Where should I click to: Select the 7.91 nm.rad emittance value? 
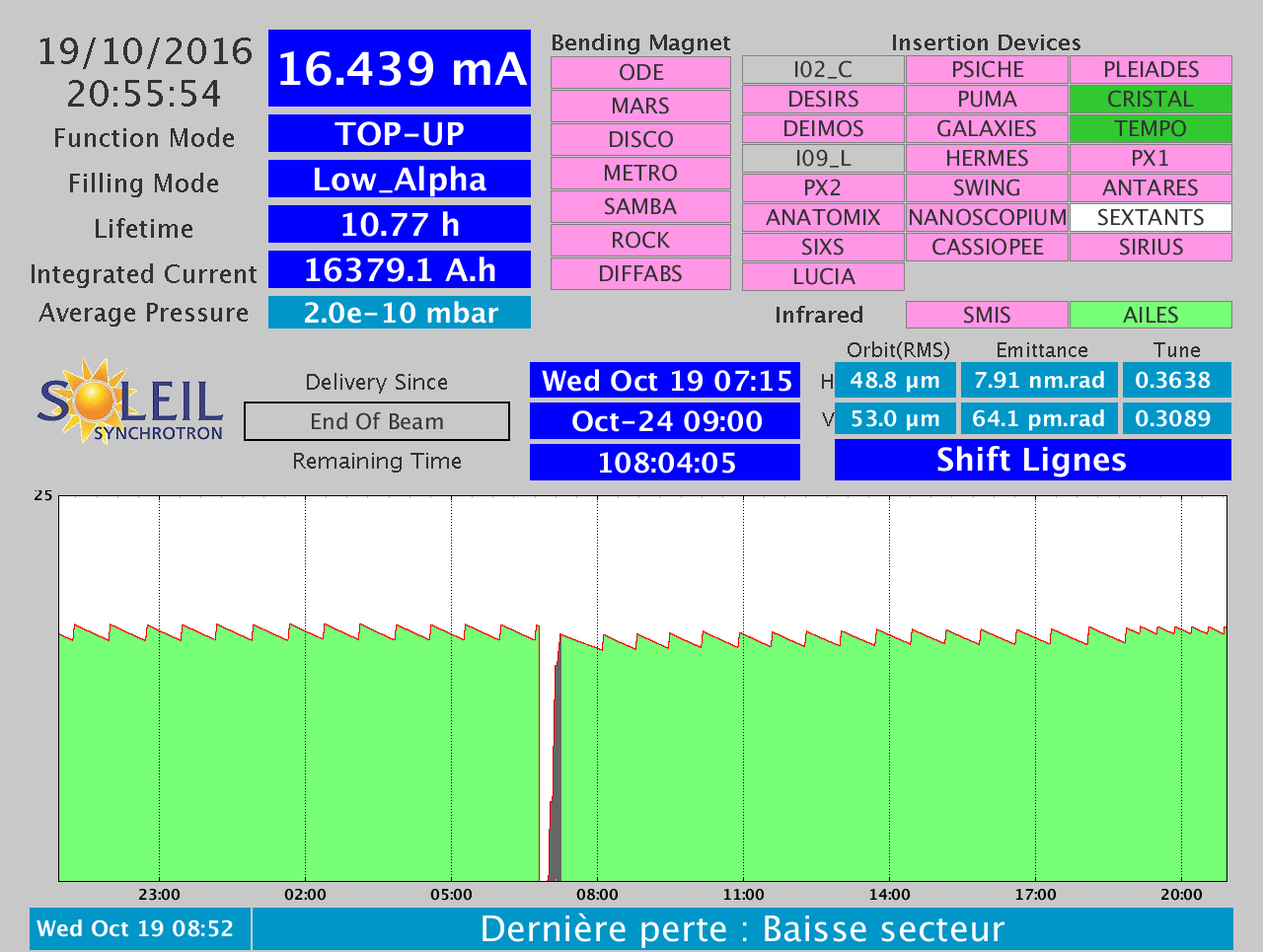tap(1039, 380)
